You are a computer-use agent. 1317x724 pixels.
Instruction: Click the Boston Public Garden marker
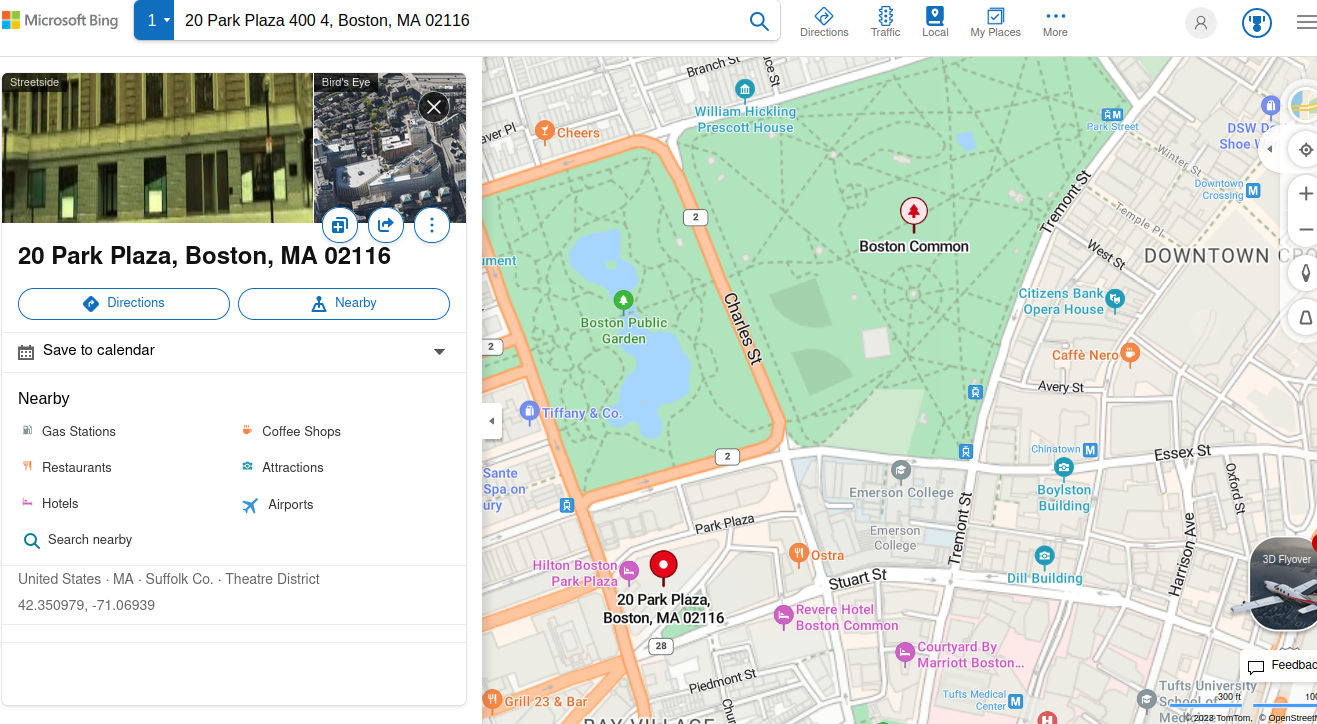point(623,299)
